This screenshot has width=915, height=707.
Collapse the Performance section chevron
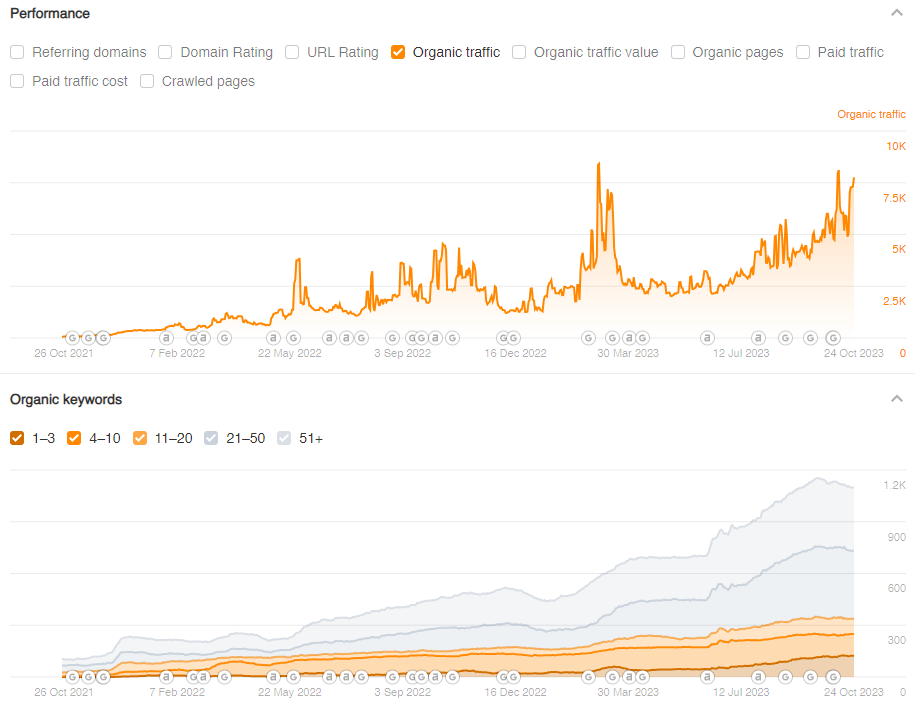[896, 13]
